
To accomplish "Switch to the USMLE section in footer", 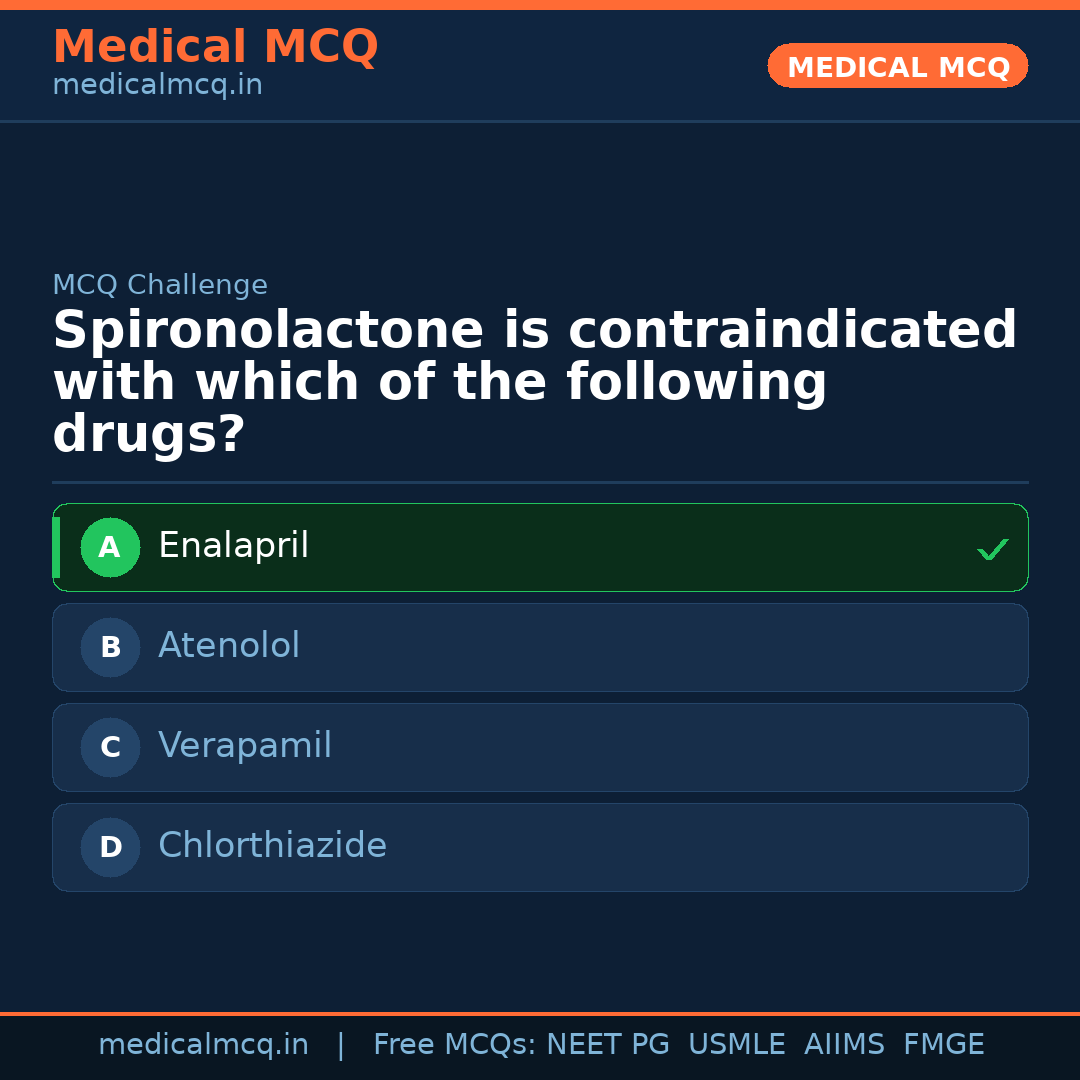I will click(737, 1044).
